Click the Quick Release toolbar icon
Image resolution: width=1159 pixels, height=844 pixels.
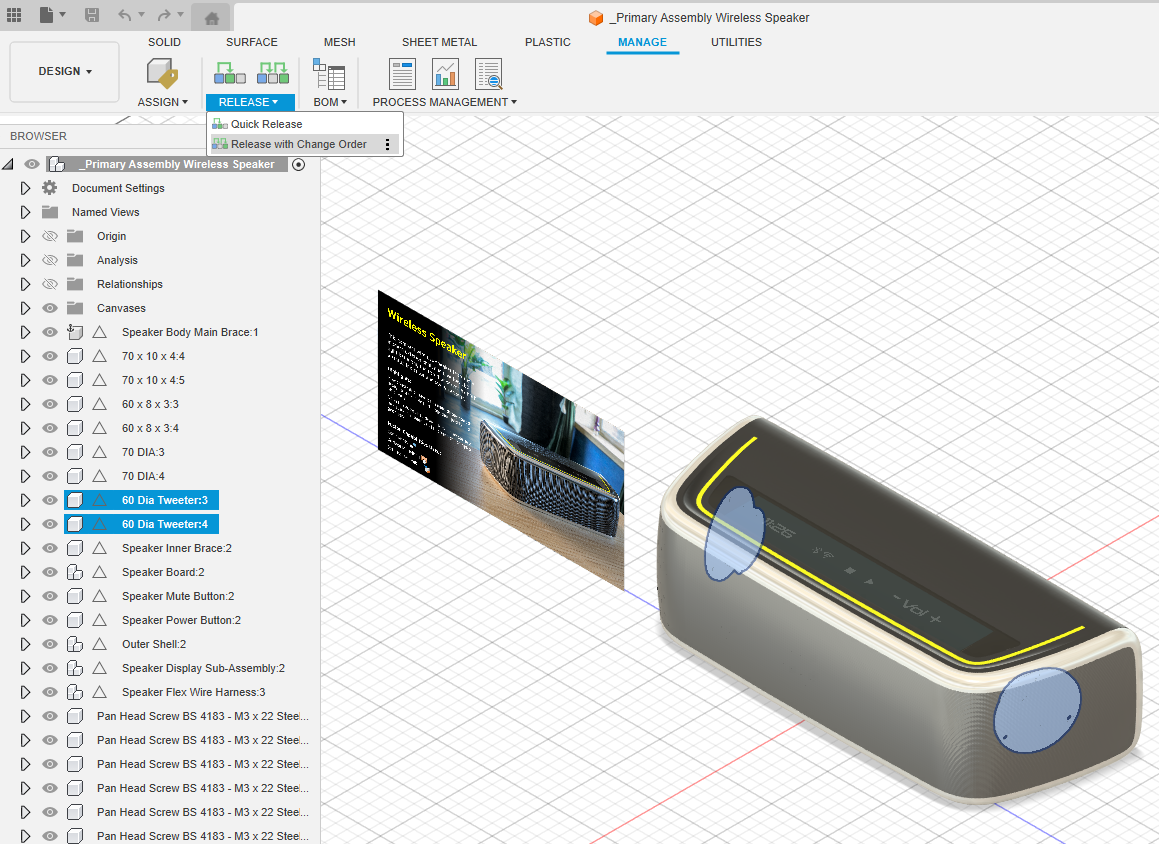pyautogui.click(x=230, y=72)
